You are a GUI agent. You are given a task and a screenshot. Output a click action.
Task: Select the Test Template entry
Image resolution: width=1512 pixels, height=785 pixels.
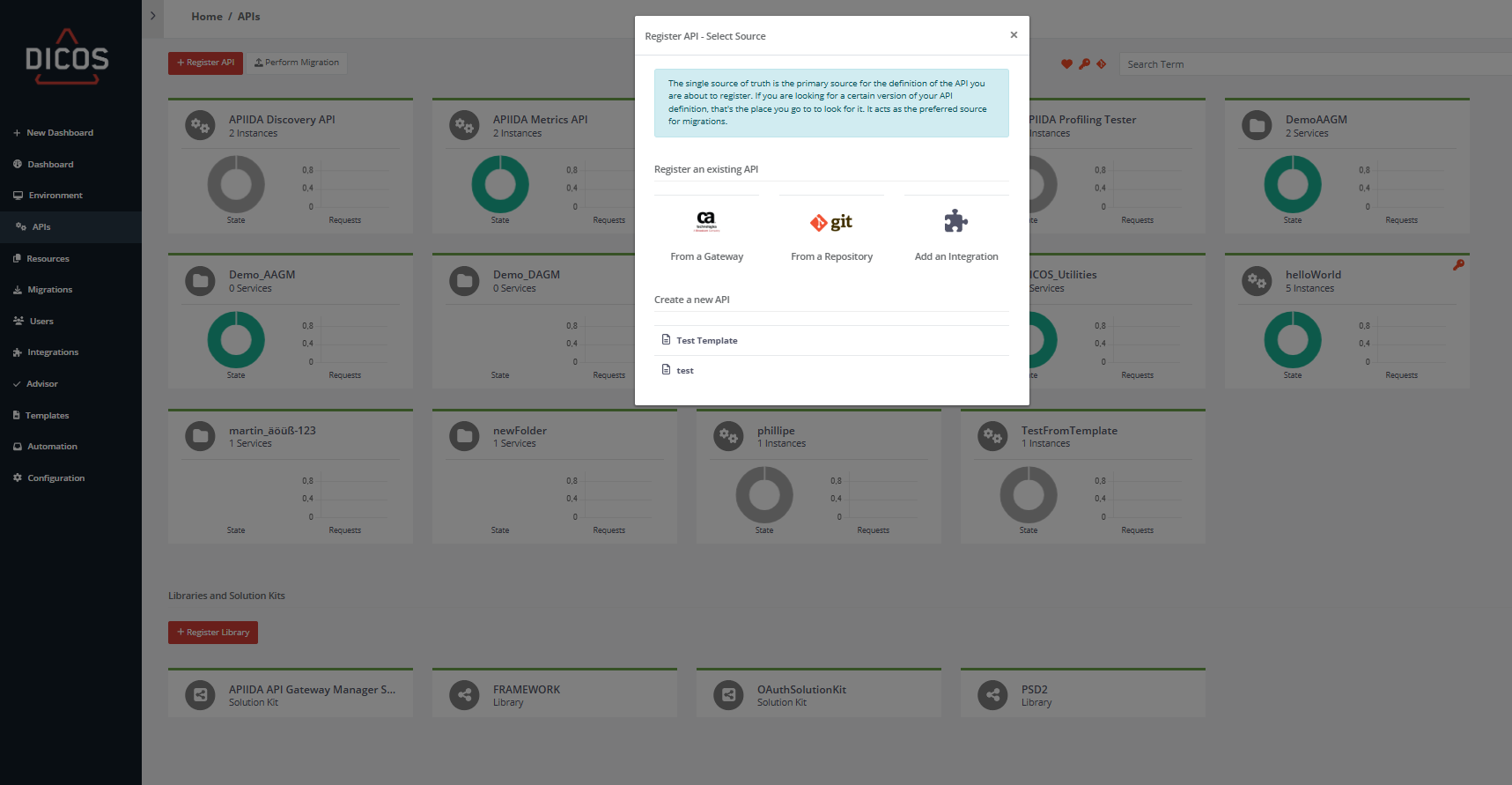706,341
